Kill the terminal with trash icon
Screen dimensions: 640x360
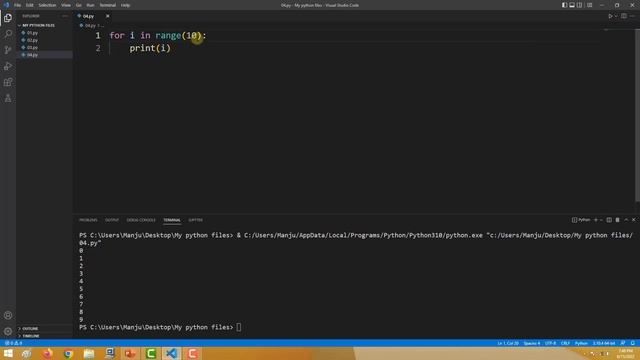coord(618,220)
